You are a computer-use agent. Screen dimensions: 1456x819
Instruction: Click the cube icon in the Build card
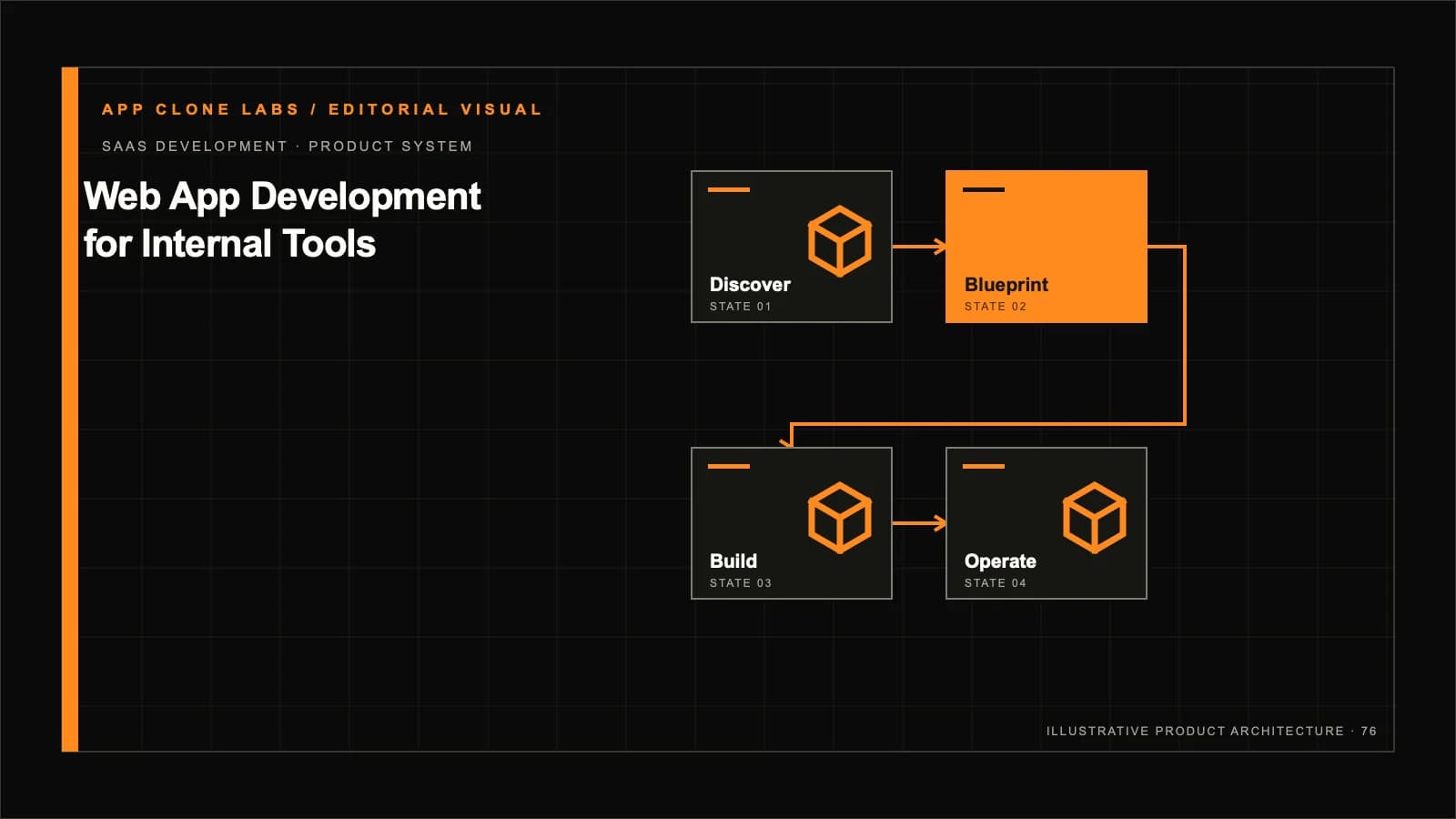click(x=839, y=518)
